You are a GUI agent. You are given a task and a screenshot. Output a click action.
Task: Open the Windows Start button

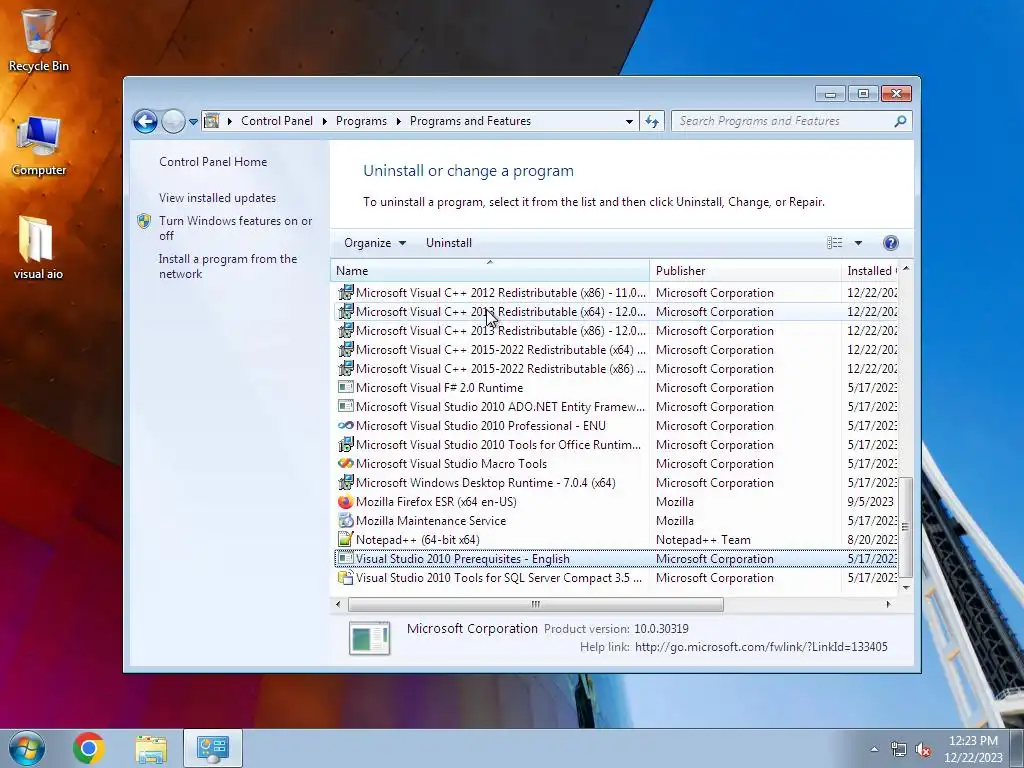(27, 748)
